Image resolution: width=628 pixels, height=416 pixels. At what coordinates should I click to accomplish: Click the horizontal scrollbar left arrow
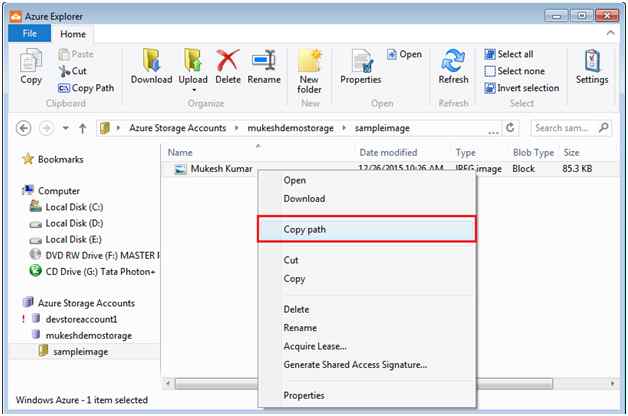point(168,384)
